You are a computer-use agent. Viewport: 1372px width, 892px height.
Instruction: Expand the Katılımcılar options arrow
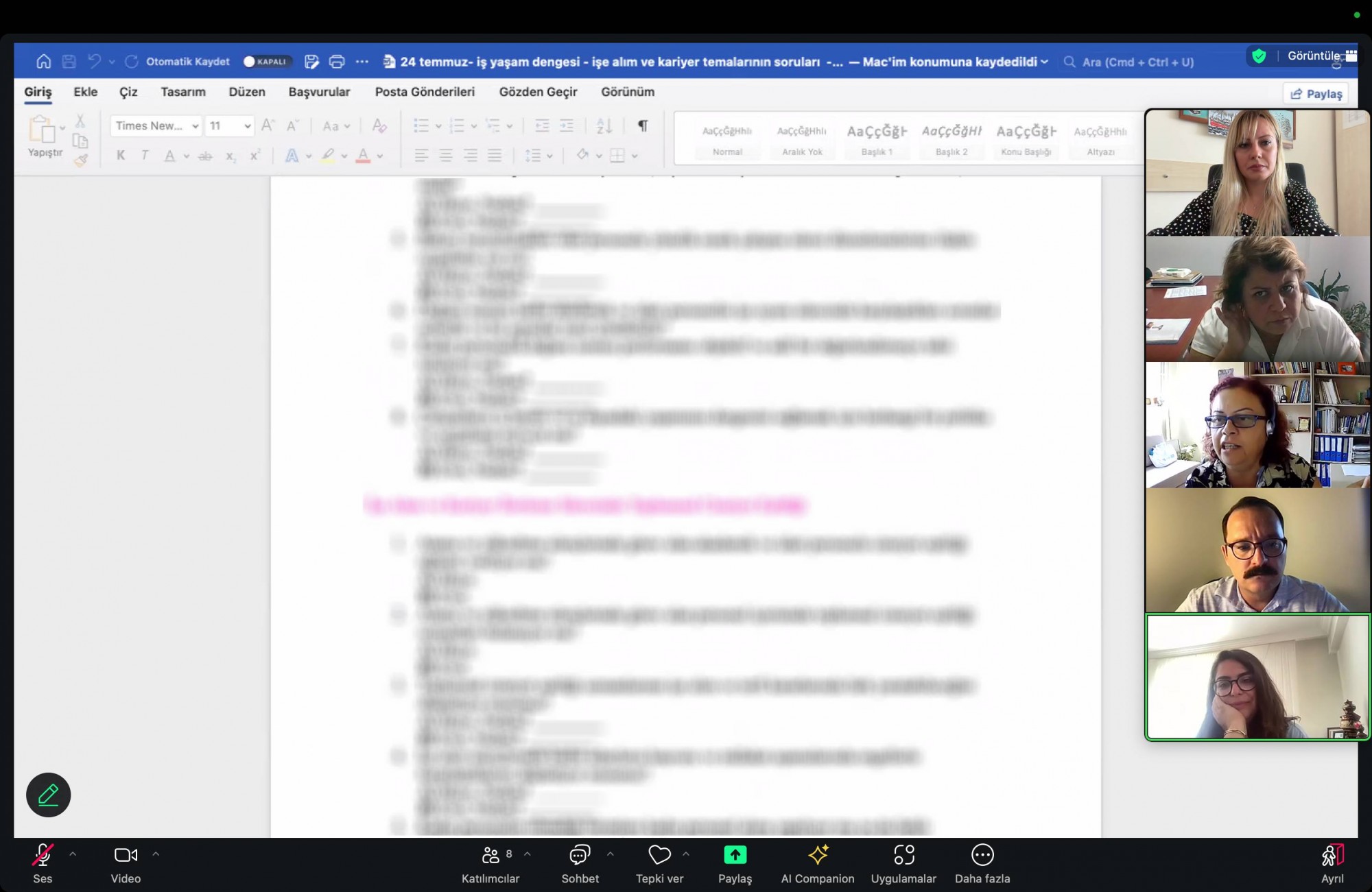pos(528,854)
